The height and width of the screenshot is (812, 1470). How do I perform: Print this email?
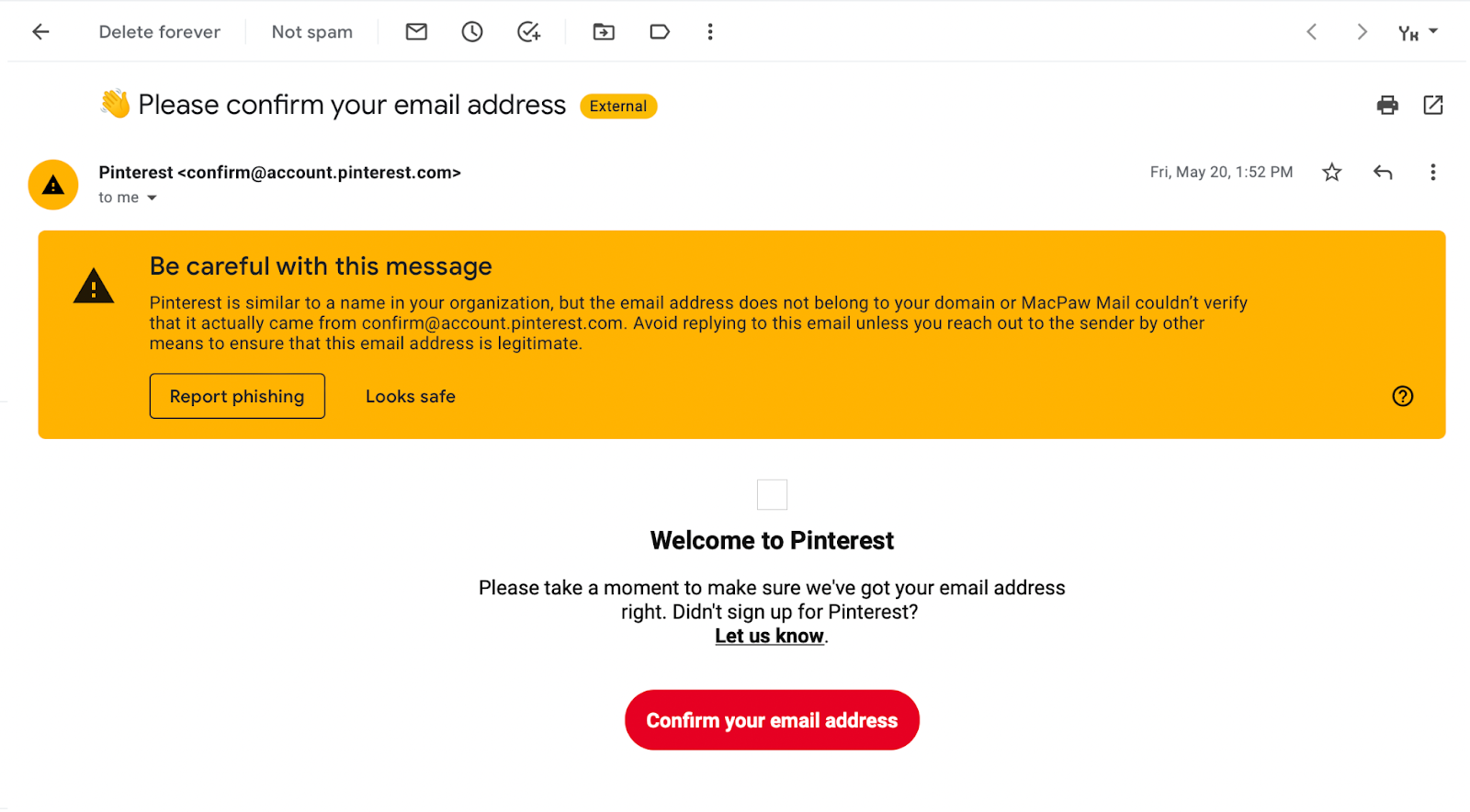tap(1386, 105)
